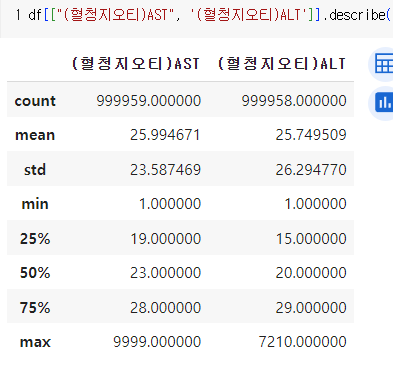Click the min row label
This screenshot has width=393, height=366.
[35, 204]
